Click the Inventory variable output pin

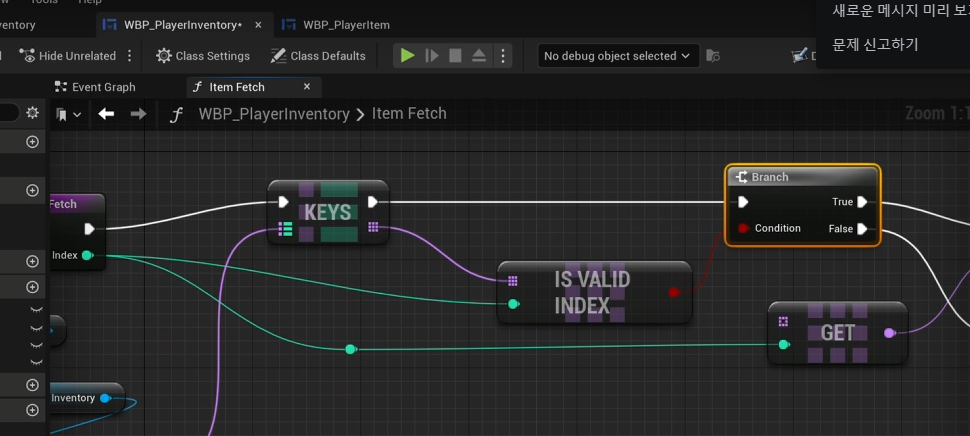(105, 398)
